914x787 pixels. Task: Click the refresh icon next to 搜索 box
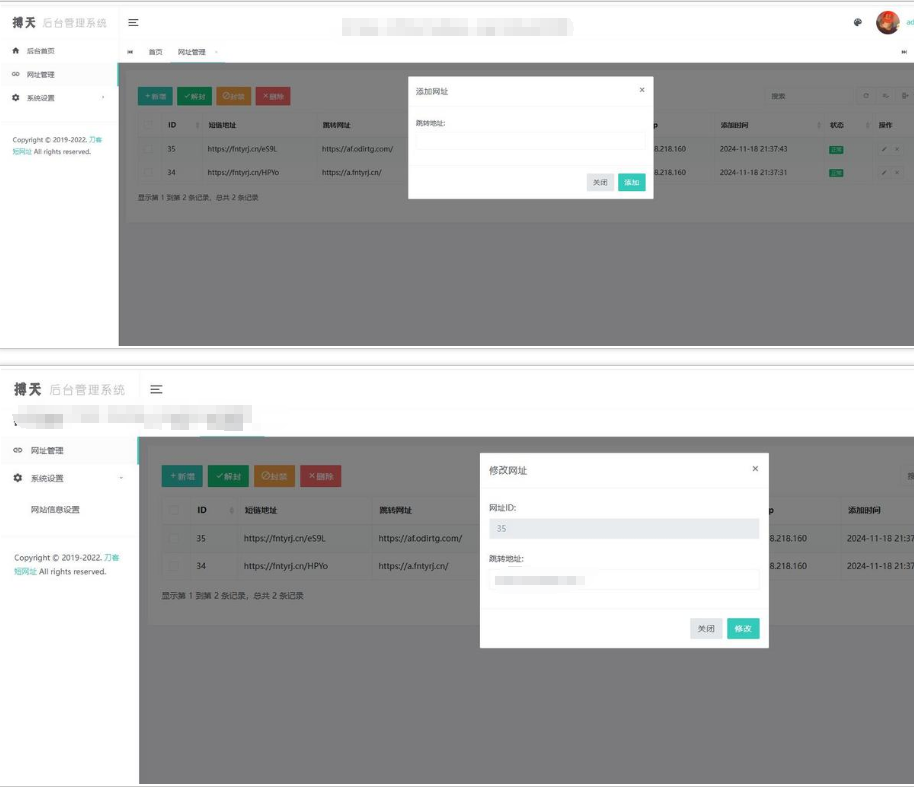pos(867,96)
